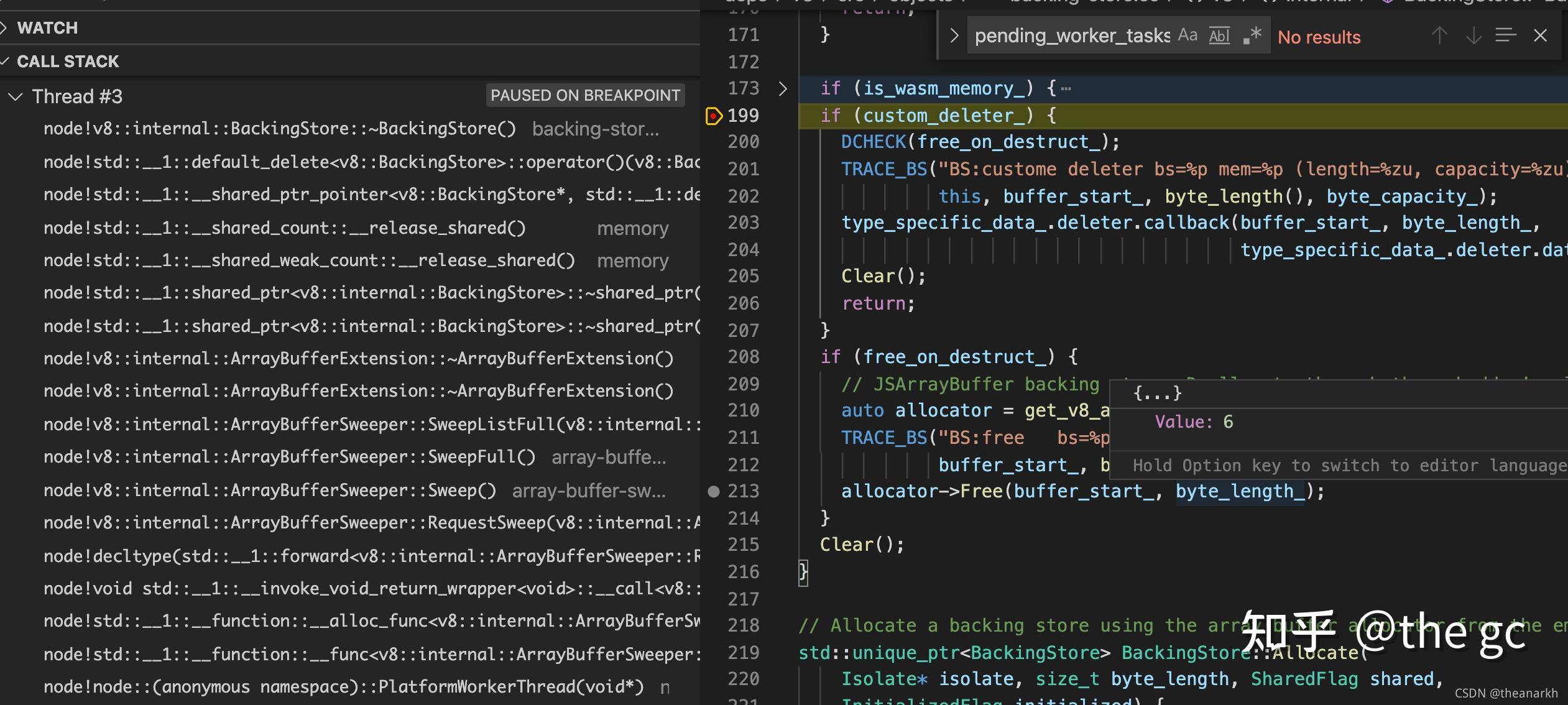Enable Match Whole Word searching
Image resolution: width=1568 pixels, height=705 pixels.
click(x=1220, y=35)
